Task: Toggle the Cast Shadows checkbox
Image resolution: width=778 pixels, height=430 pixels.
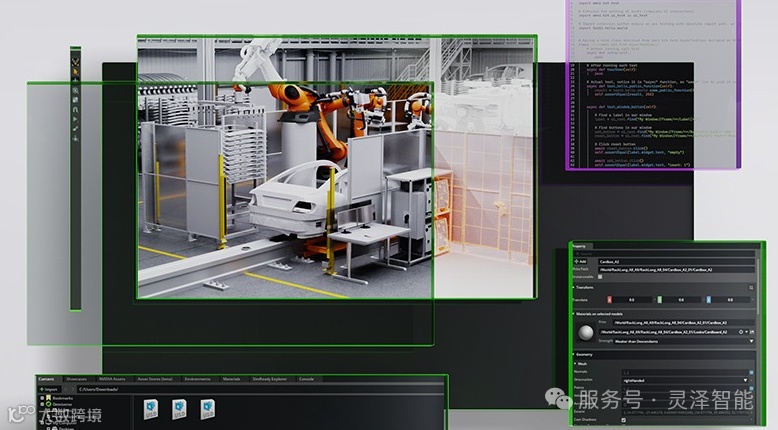Action: click(x=624, y=420)
